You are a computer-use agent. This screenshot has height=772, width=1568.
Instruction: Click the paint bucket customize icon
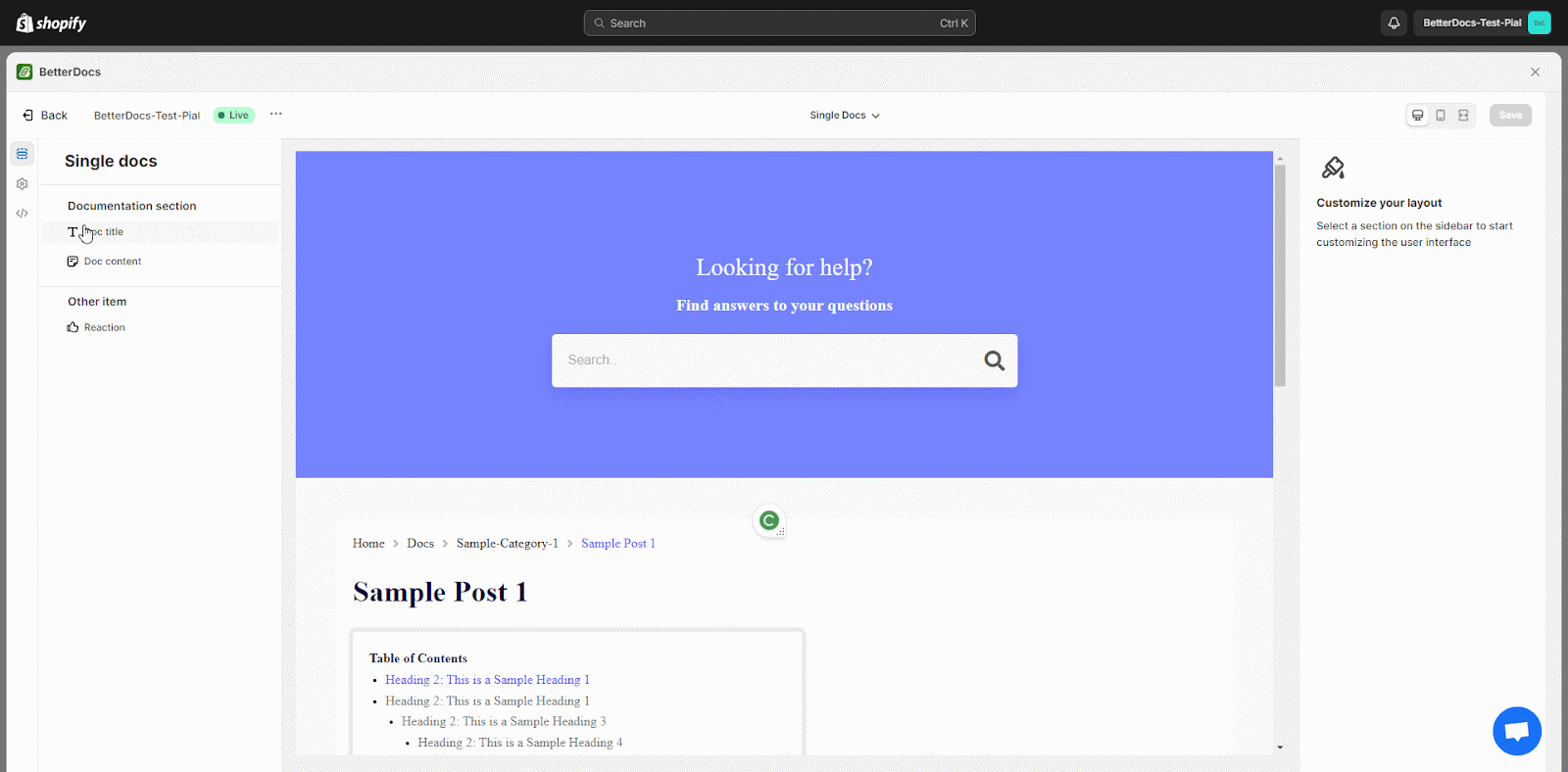(x=1333, y=168)
